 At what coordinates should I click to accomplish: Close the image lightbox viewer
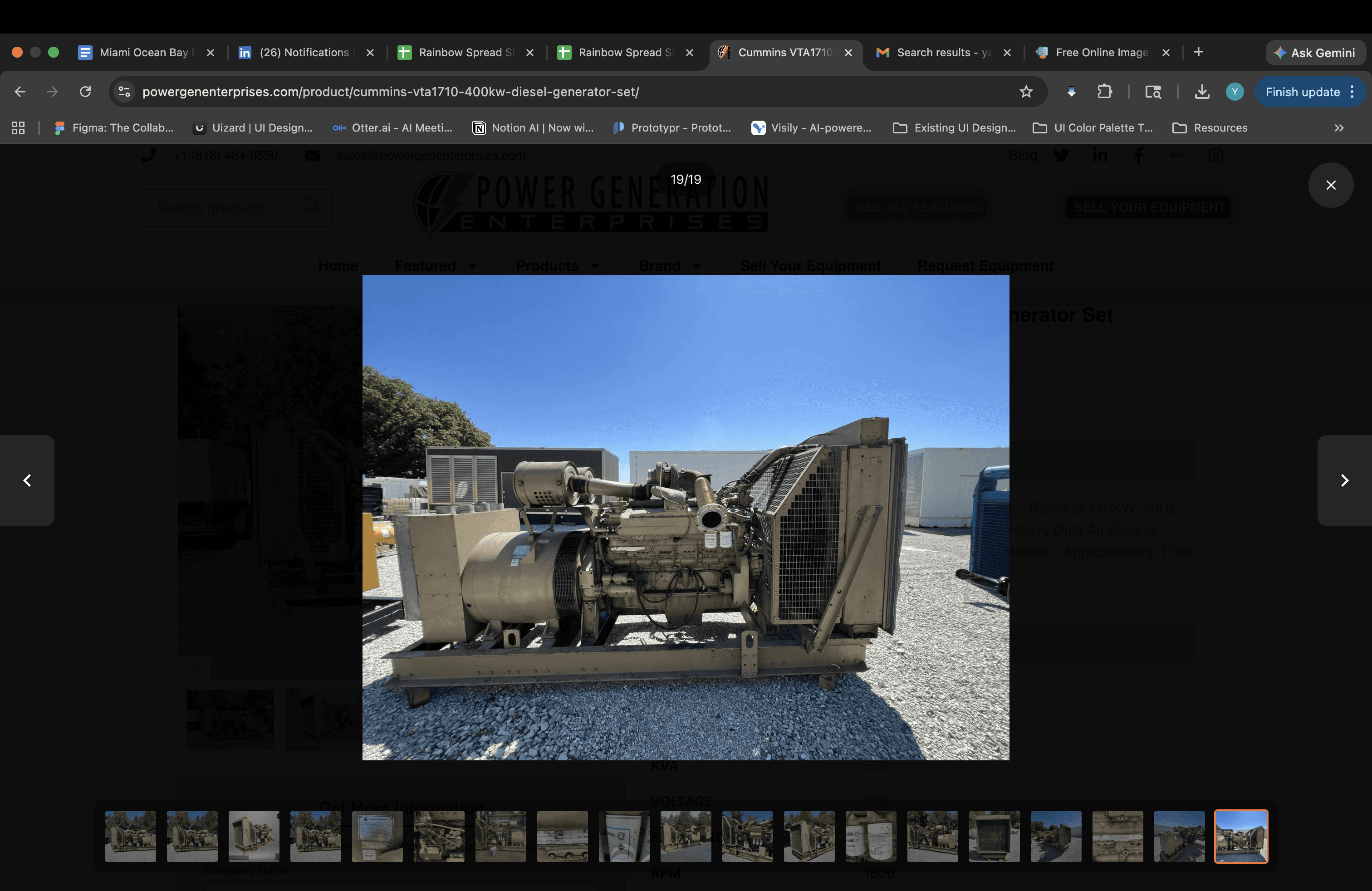1331,185
